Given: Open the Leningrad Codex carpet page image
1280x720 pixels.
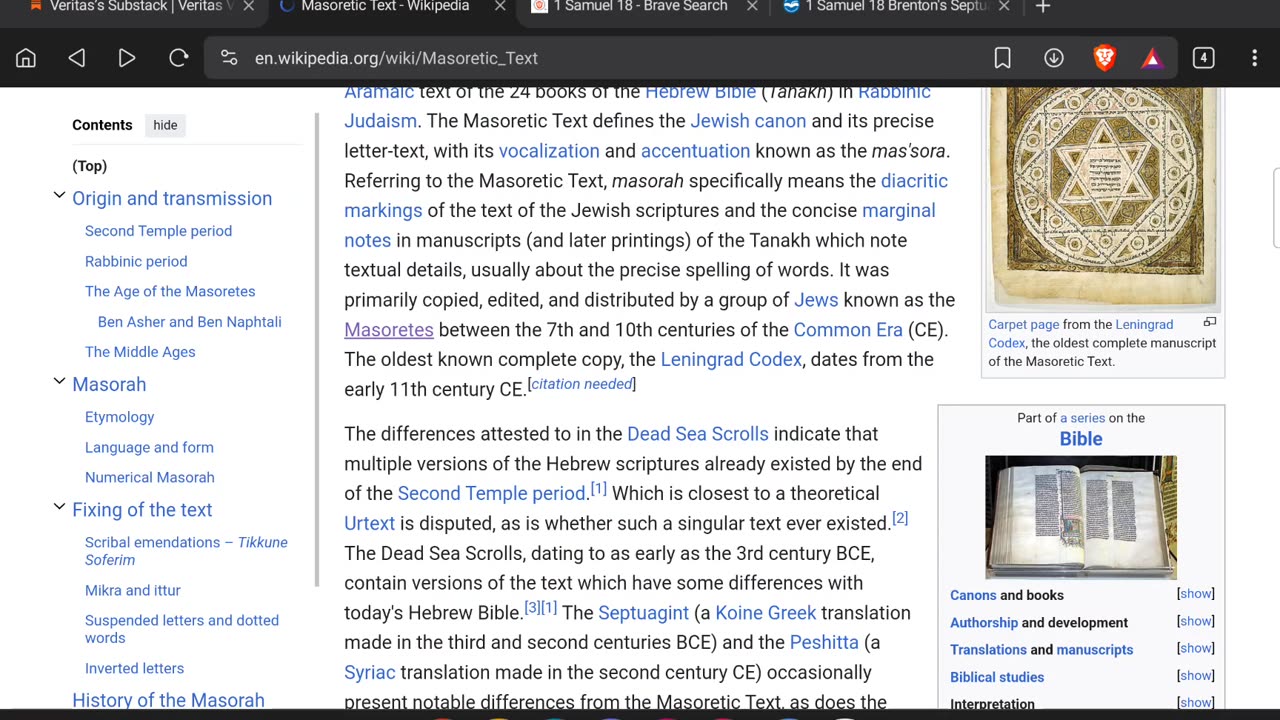Looking at the screenshot, I should (1102, 198).
